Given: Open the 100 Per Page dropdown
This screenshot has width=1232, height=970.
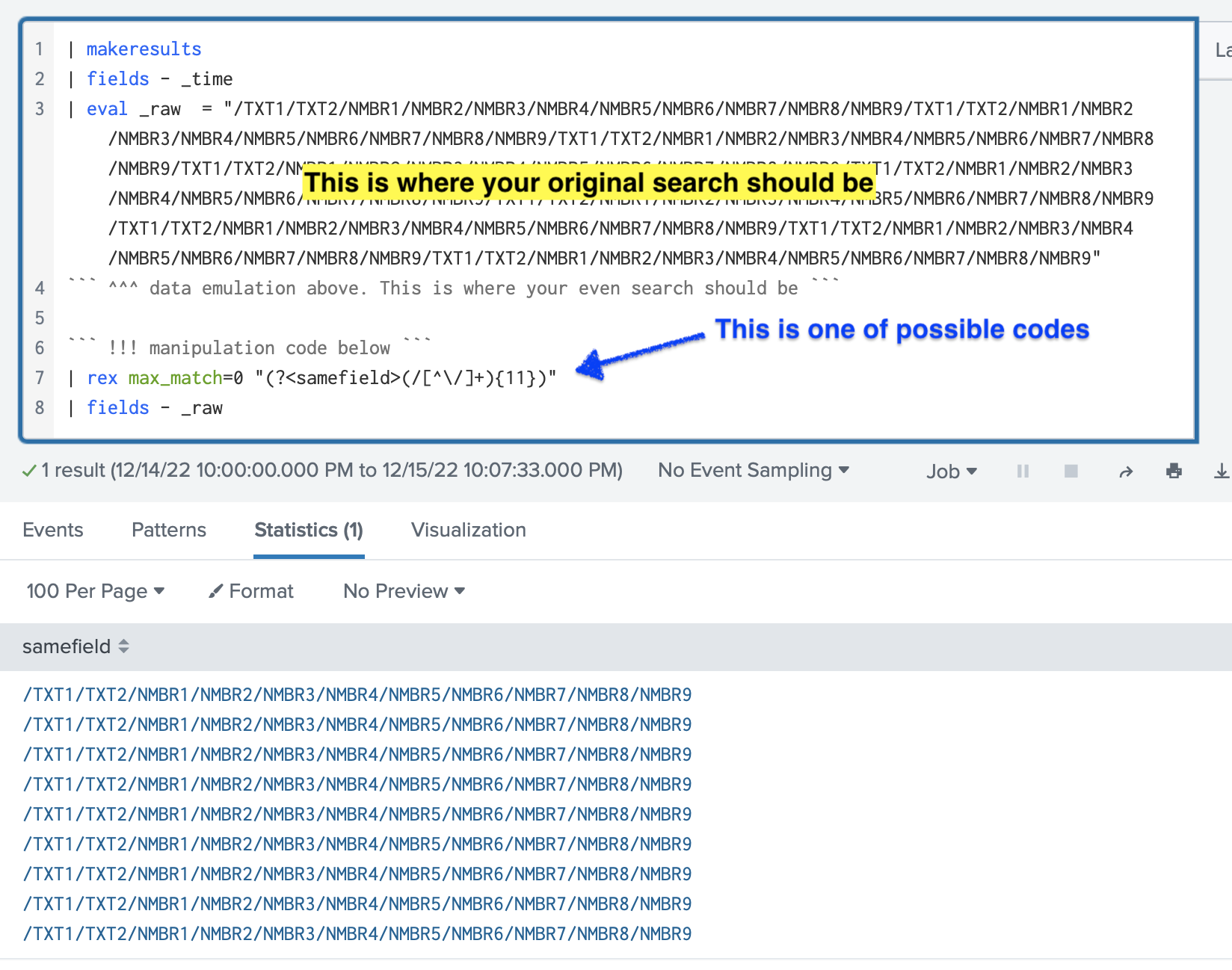Looking at the screenshot, I should (x=96, y=591).
